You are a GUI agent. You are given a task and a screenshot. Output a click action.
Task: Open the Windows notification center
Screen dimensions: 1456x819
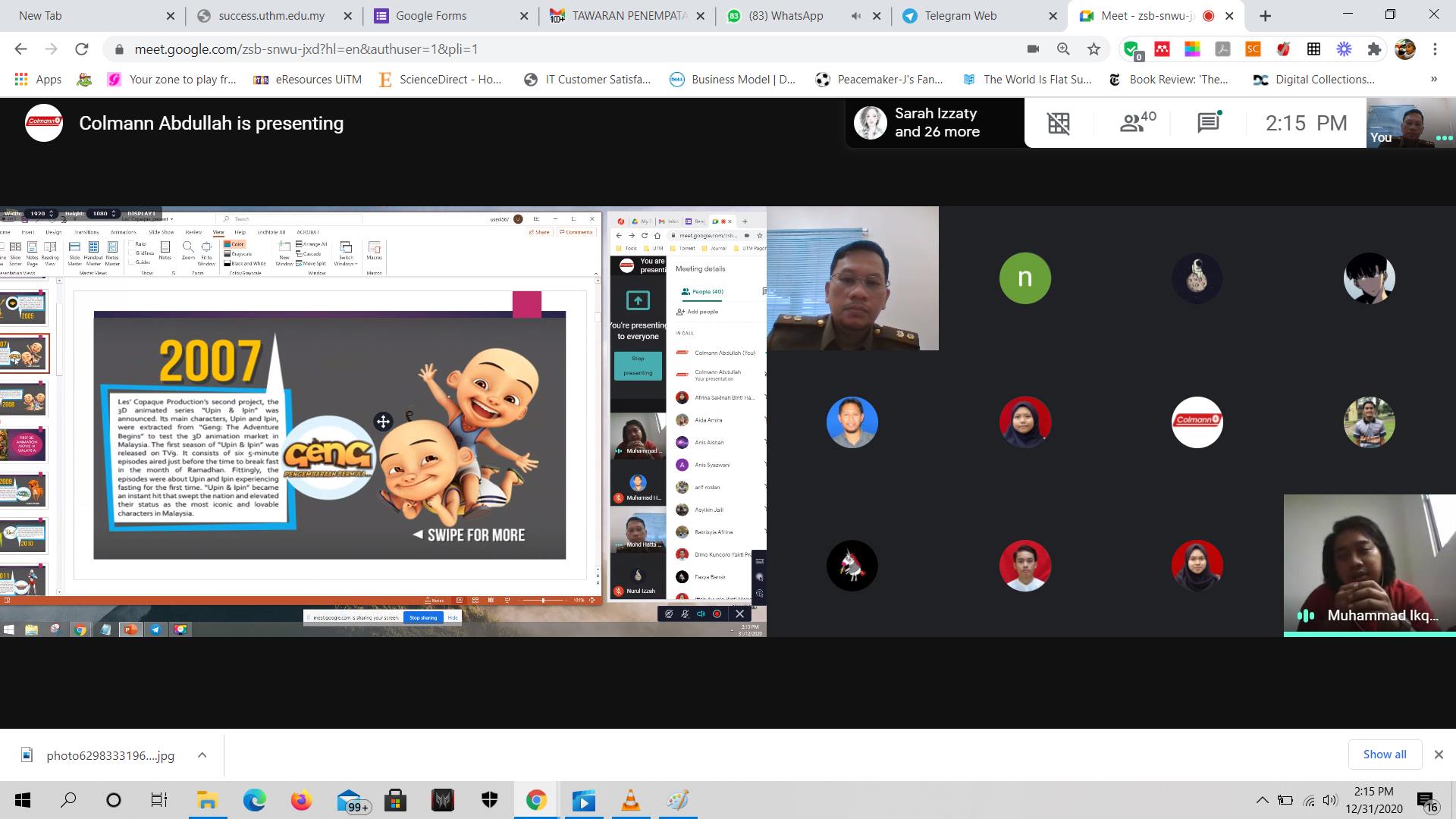(1426, 802)
